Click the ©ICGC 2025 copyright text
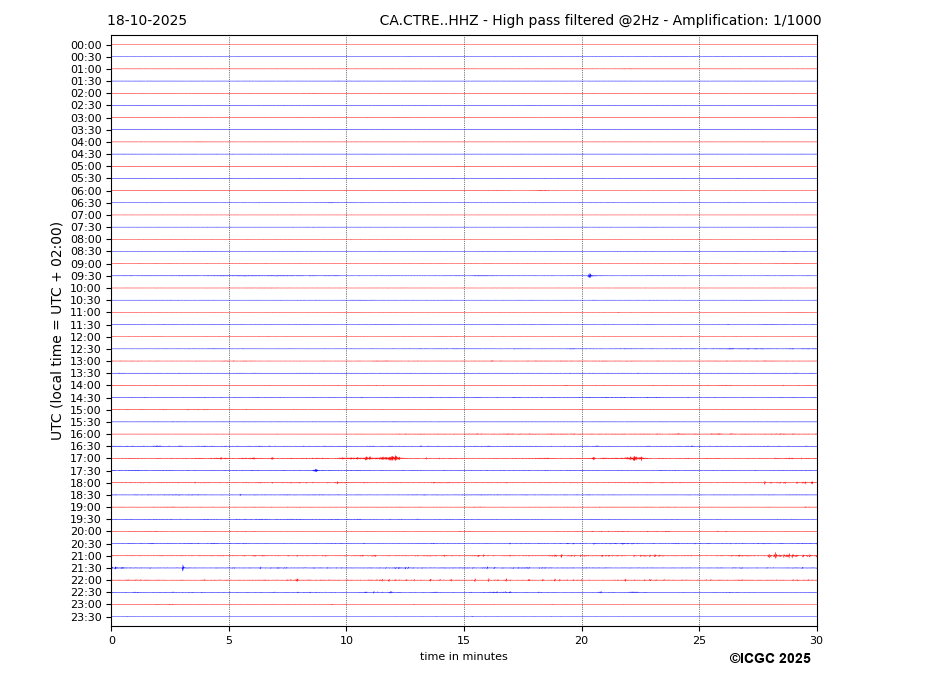 769,659
